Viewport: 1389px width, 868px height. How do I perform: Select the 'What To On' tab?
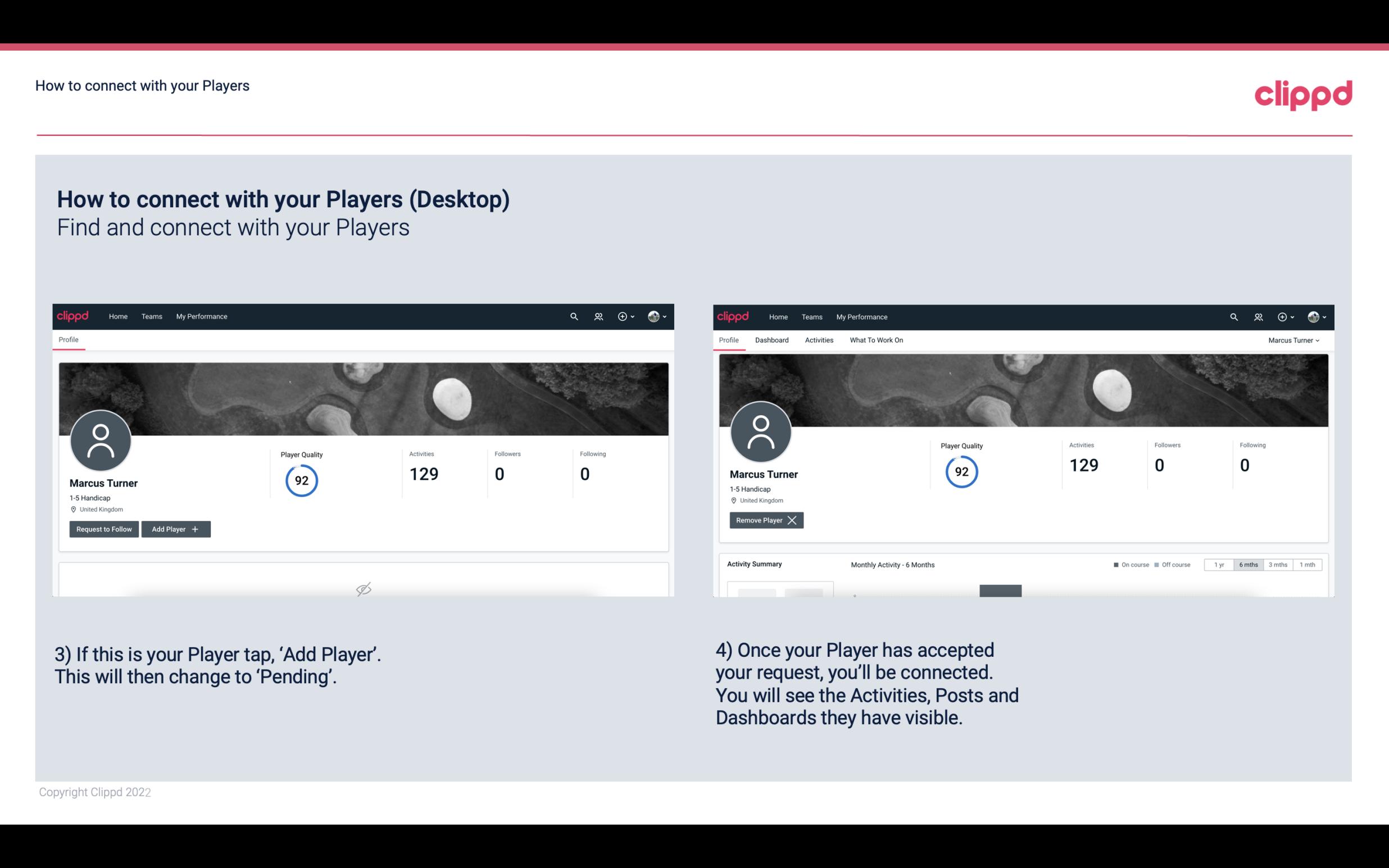(876, 340)
